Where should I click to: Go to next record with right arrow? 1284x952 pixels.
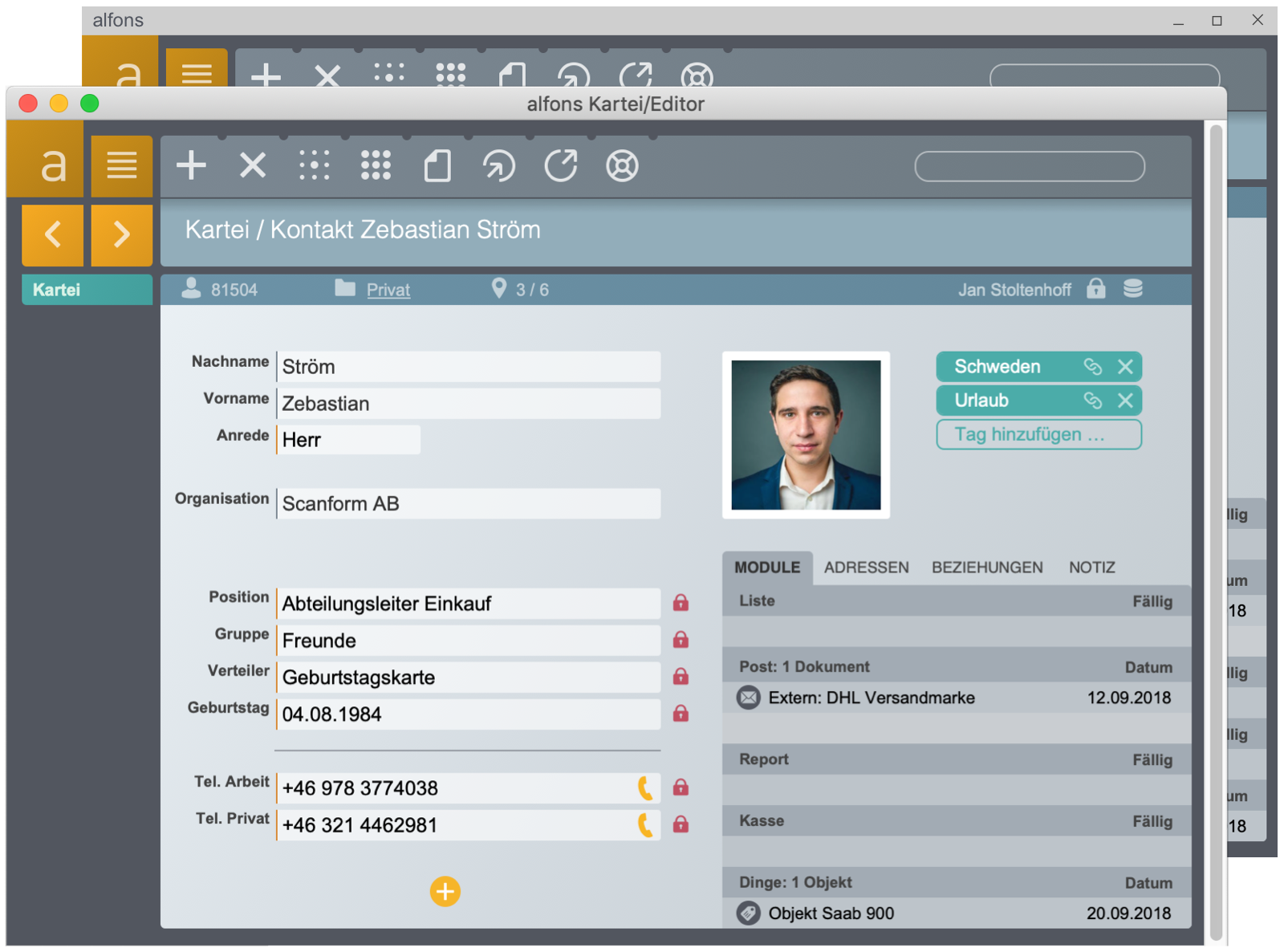(122, 235)
